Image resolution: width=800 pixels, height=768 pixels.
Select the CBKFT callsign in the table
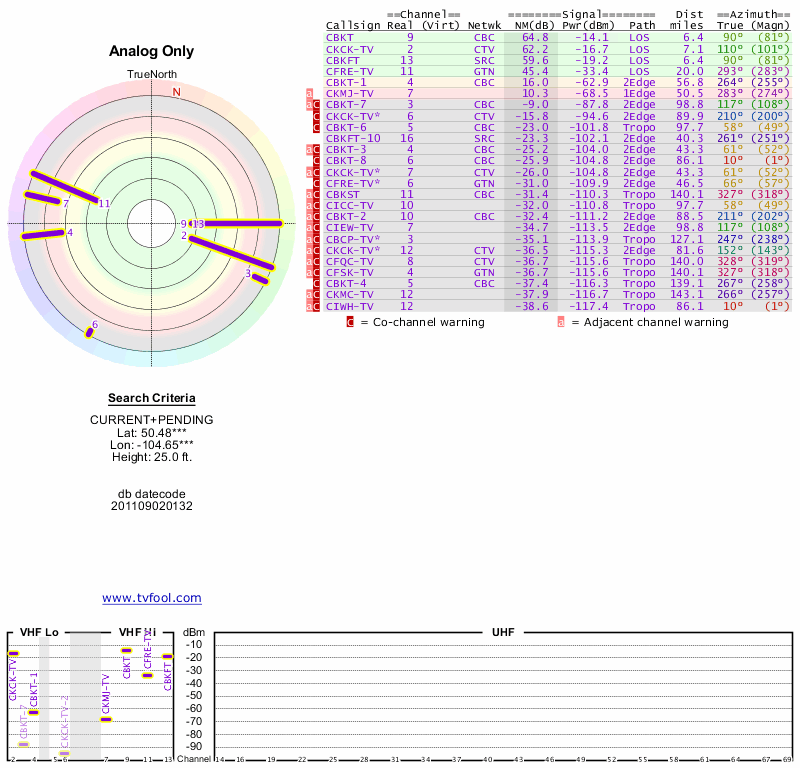point(341,60)
